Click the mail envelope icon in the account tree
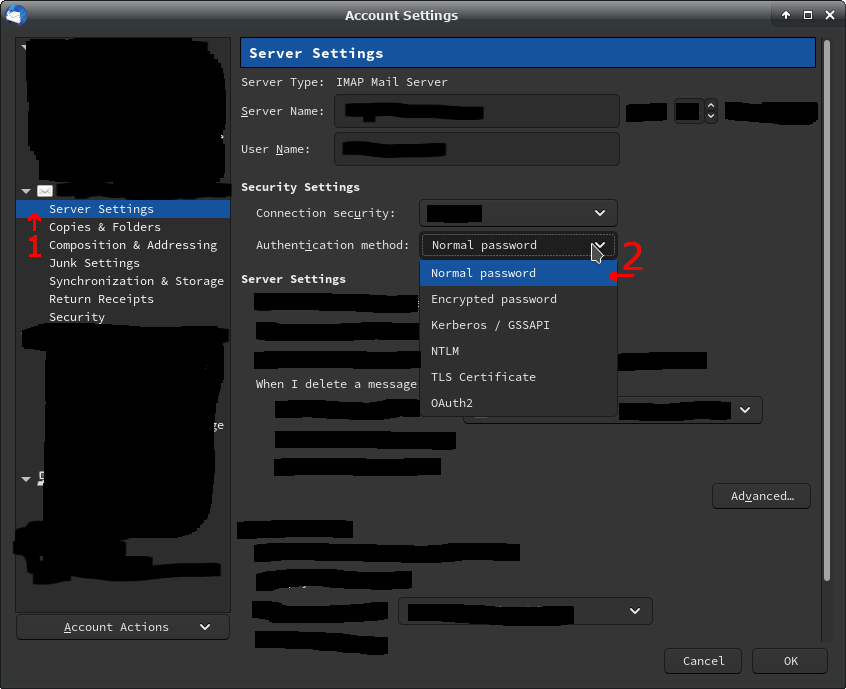This screenshot has height=689, width=846. tap(44, 191)
